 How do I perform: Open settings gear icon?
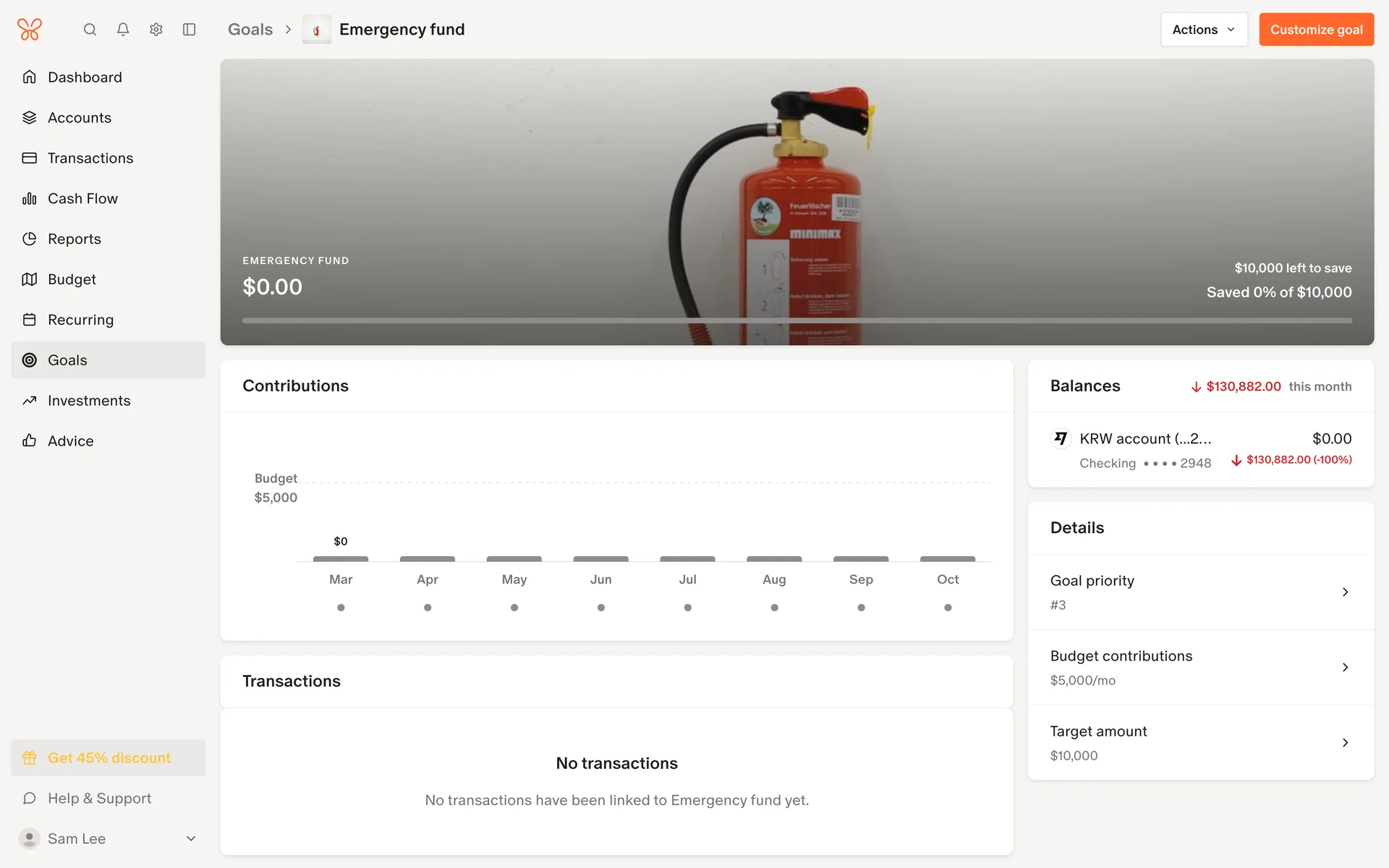pyautogui.click(x=156, y=30)
